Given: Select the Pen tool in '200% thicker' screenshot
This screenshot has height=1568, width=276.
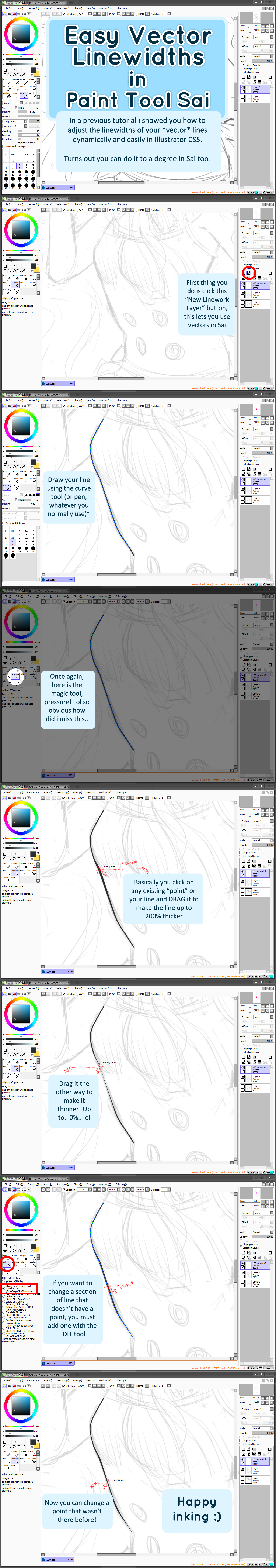Looking at the screenshot, I should 7,866.
